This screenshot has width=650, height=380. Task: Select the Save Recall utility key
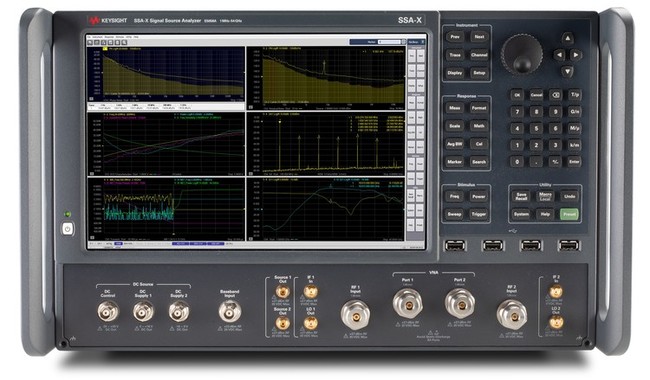click(521, 196)
